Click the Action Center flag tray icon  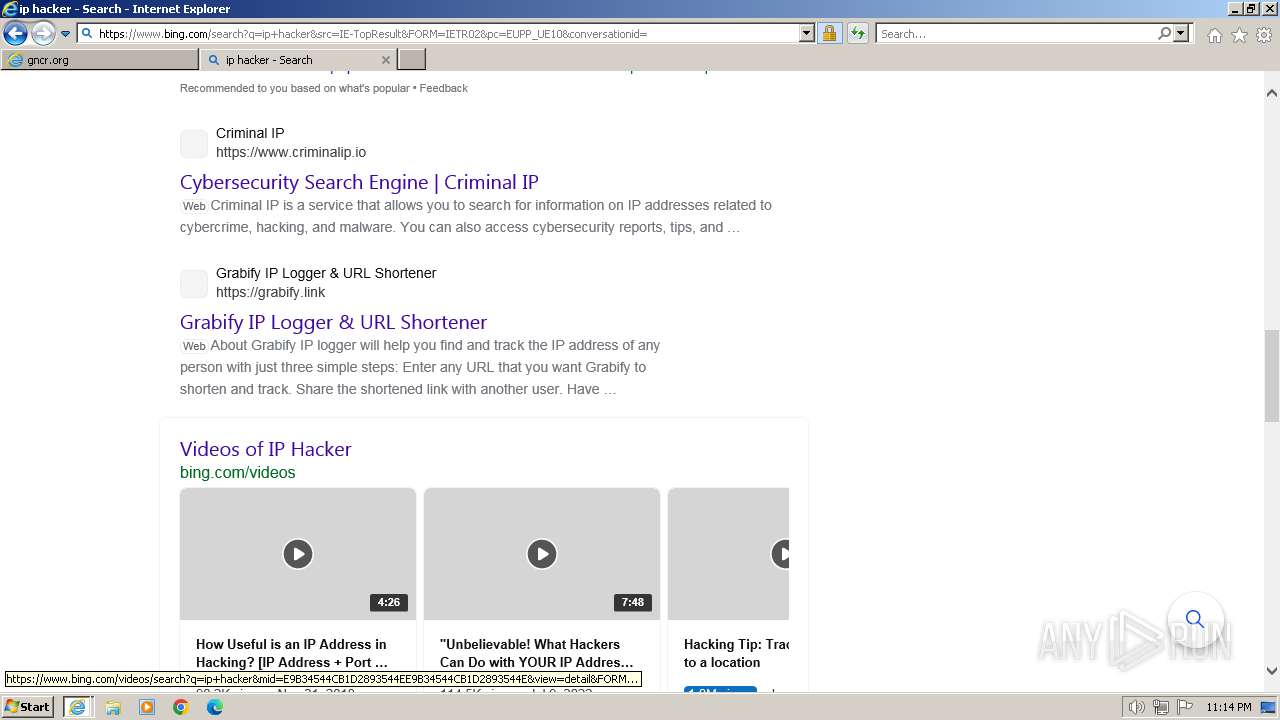pyautogui.click(x=1184, y=707)
